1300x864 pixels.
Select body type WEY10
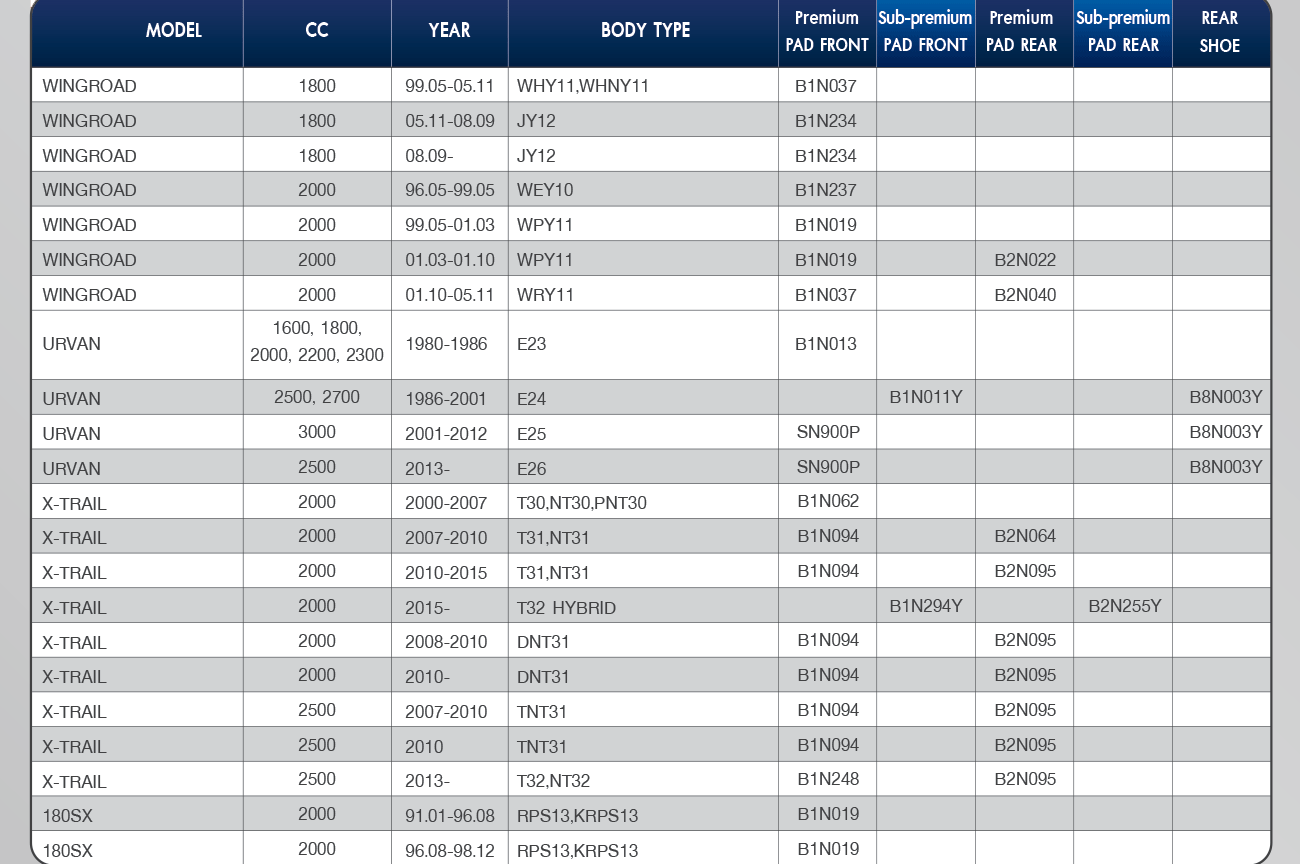click(545, 190)
